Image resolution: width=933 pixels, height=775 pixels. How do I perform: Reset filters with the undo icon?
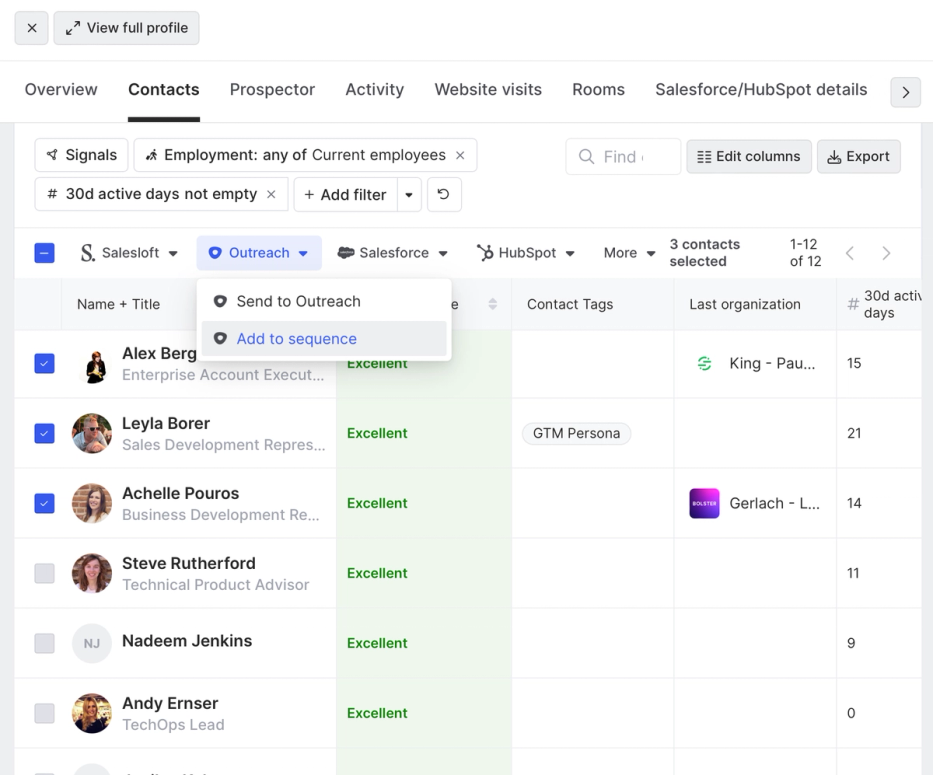coord(444,195)
